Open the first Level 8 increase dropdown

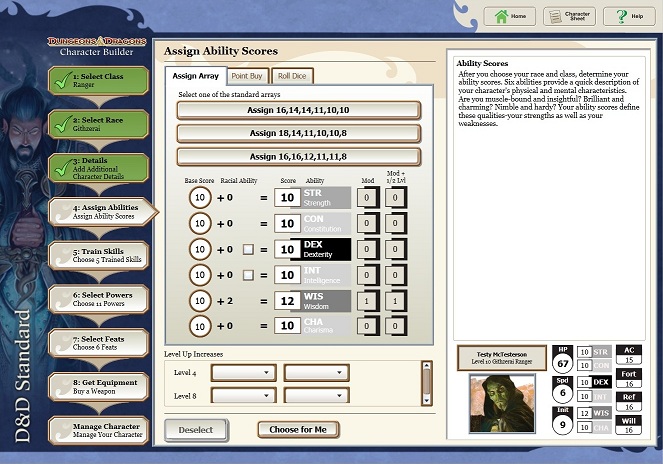coord(244,395)
